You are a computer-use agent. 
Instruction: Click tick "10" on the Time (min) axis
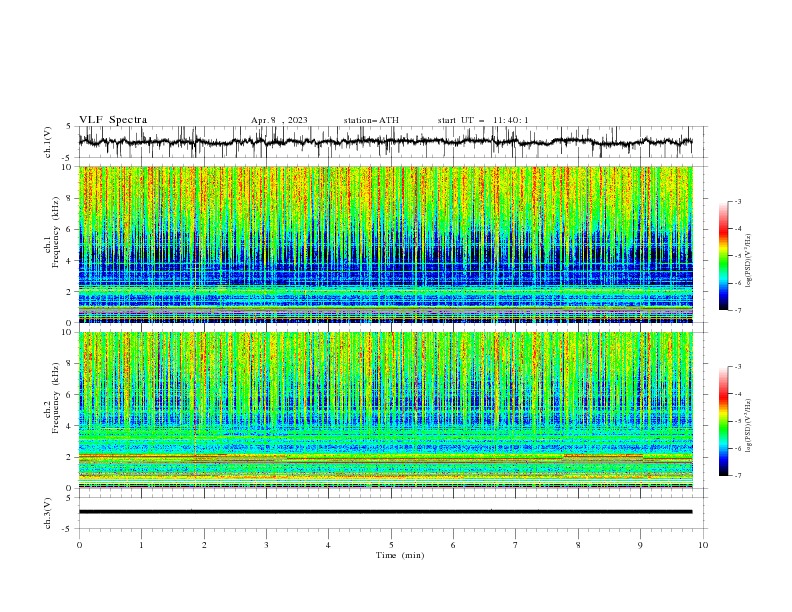click(x=703, y=545)
